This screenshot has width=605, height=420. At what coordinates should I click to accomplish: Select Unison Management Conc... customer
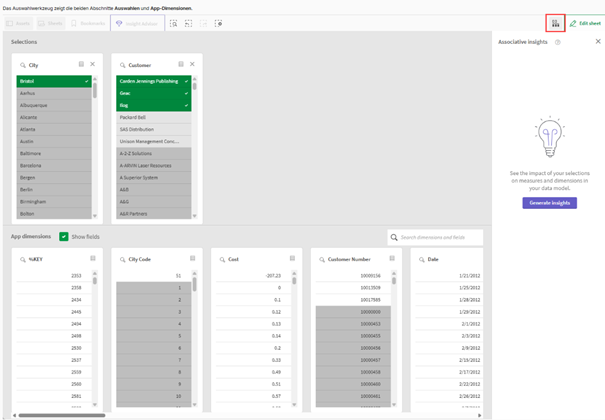tap(154, 142)
